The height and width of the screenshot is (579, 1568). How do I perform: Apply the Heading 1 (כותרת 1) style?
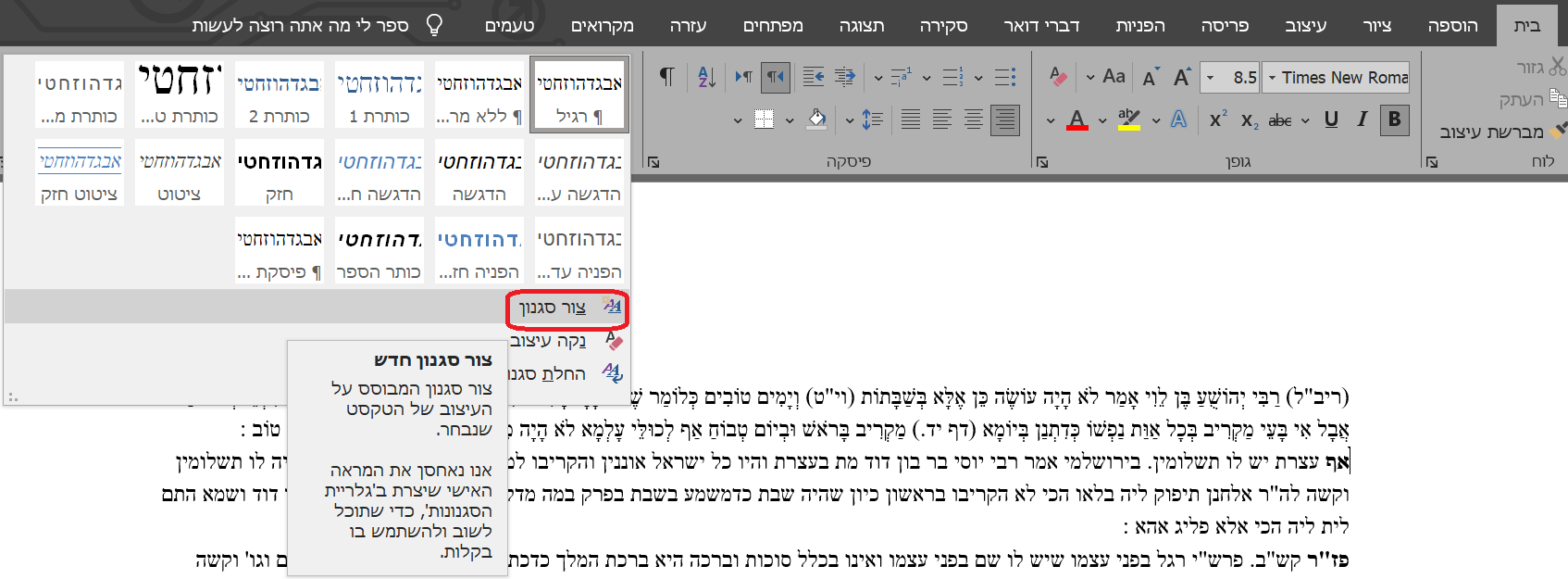point(379,94)
